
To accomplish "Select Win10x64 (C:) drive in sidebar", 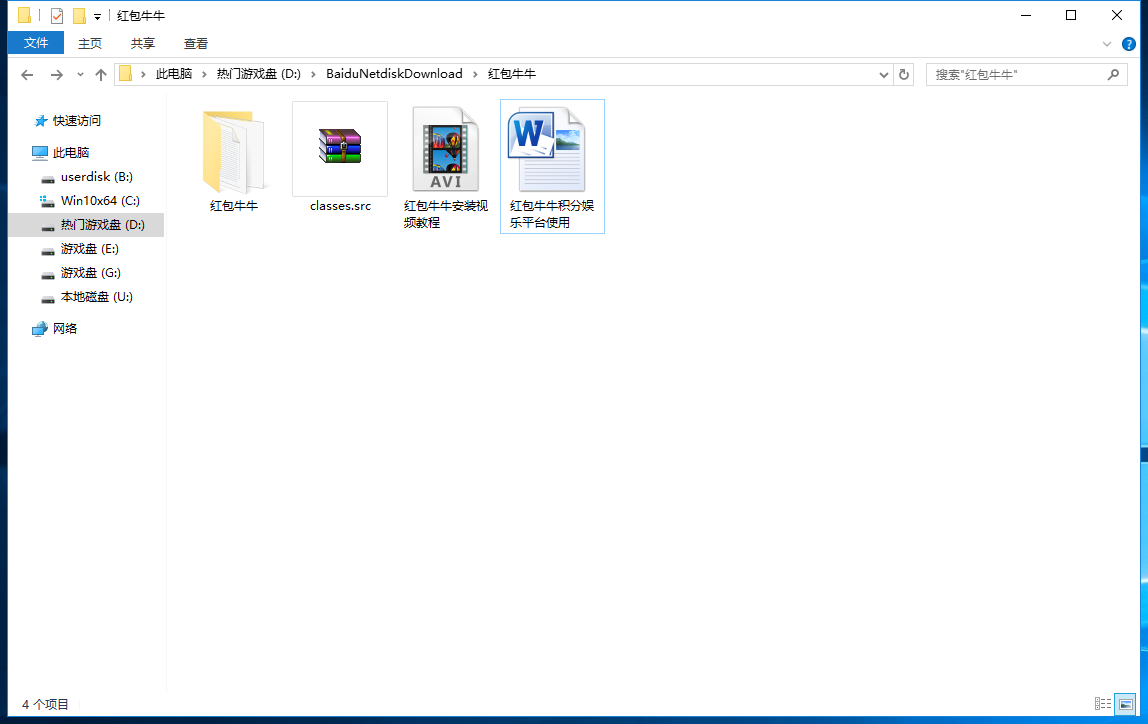I will coord(100,201).
